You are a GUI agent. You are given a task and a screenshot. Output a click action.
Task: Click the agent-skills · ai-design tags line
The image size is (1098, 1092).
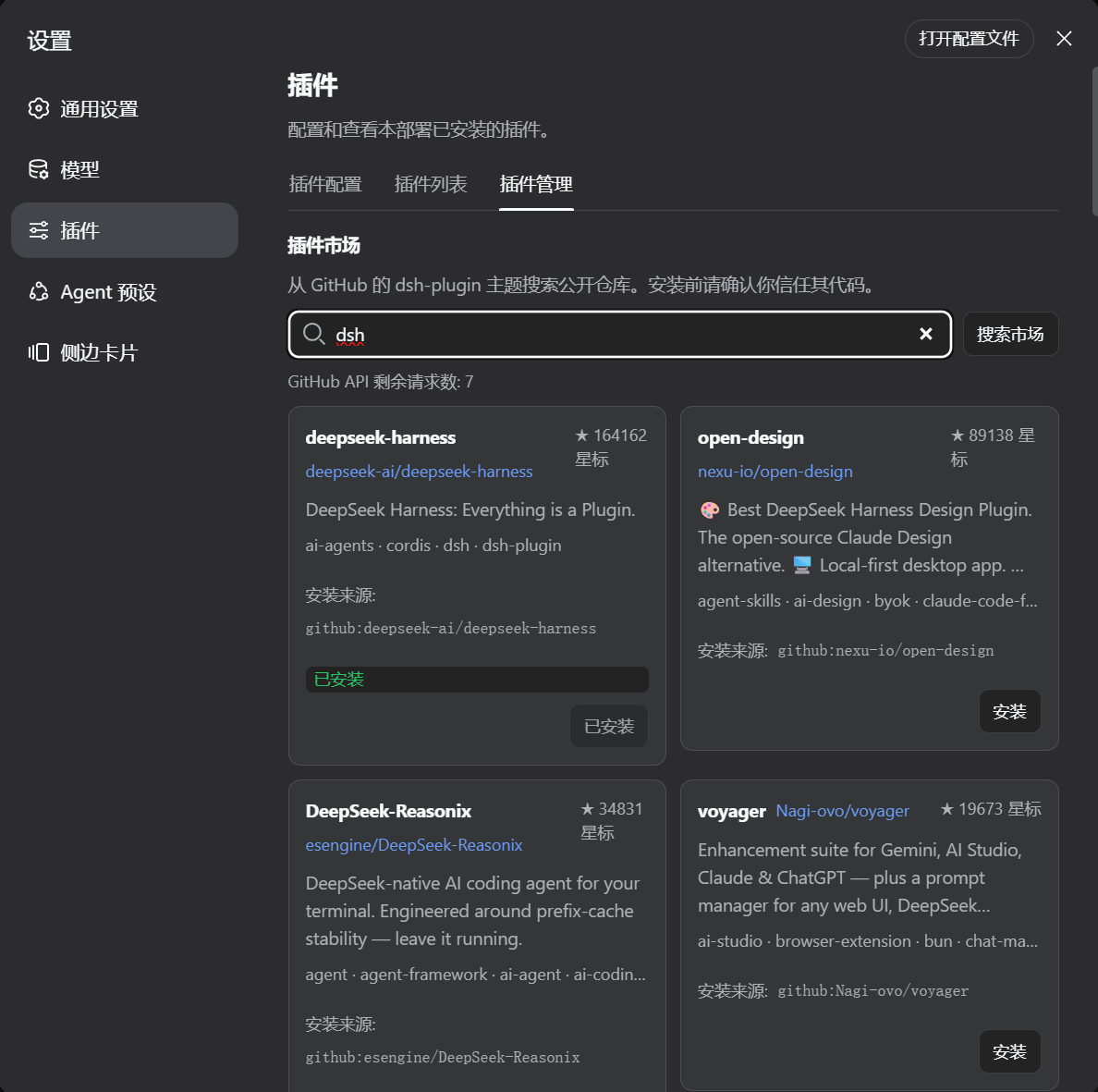click(868, 601)
